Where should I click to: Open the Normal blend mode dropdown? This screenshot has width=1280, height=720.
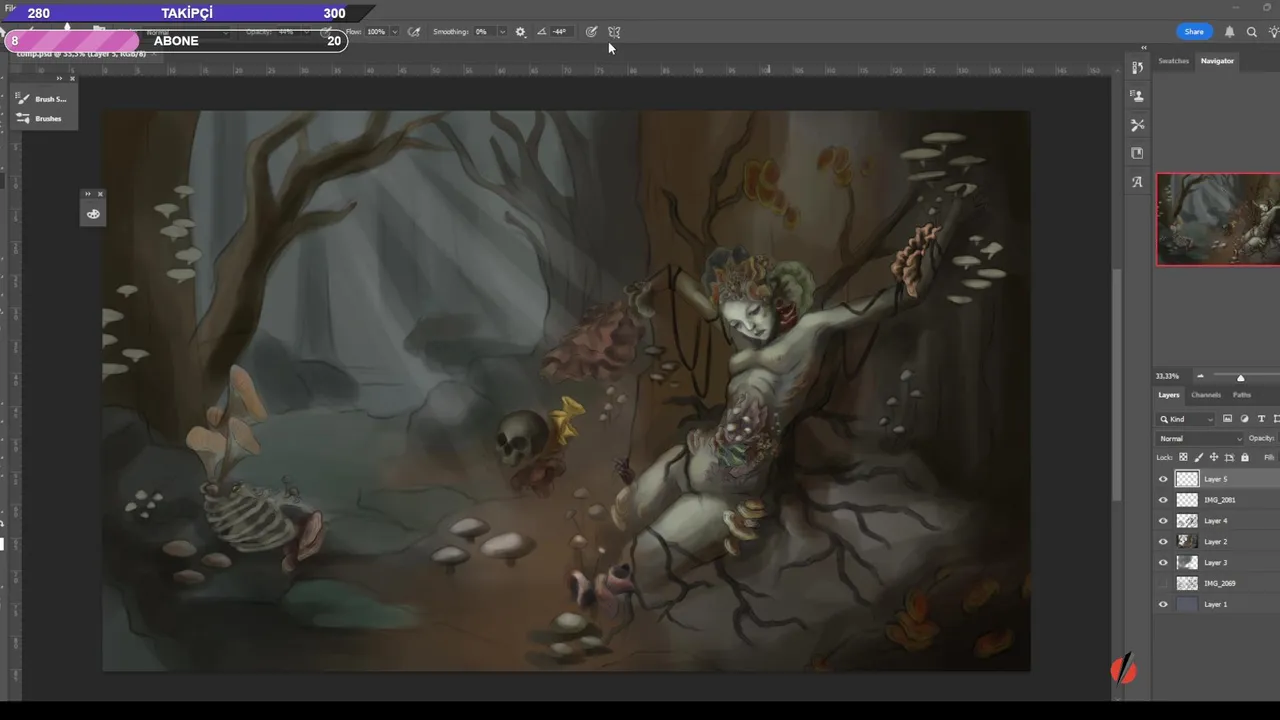coord(1200,438)
